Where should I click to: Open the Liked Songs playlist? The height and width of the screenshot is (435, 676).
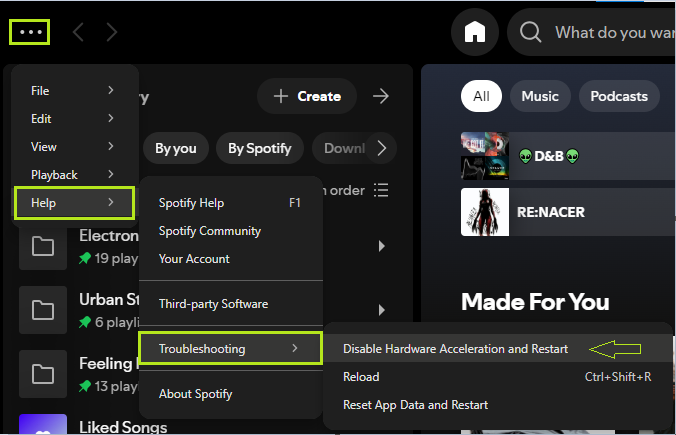pos(123,427)
